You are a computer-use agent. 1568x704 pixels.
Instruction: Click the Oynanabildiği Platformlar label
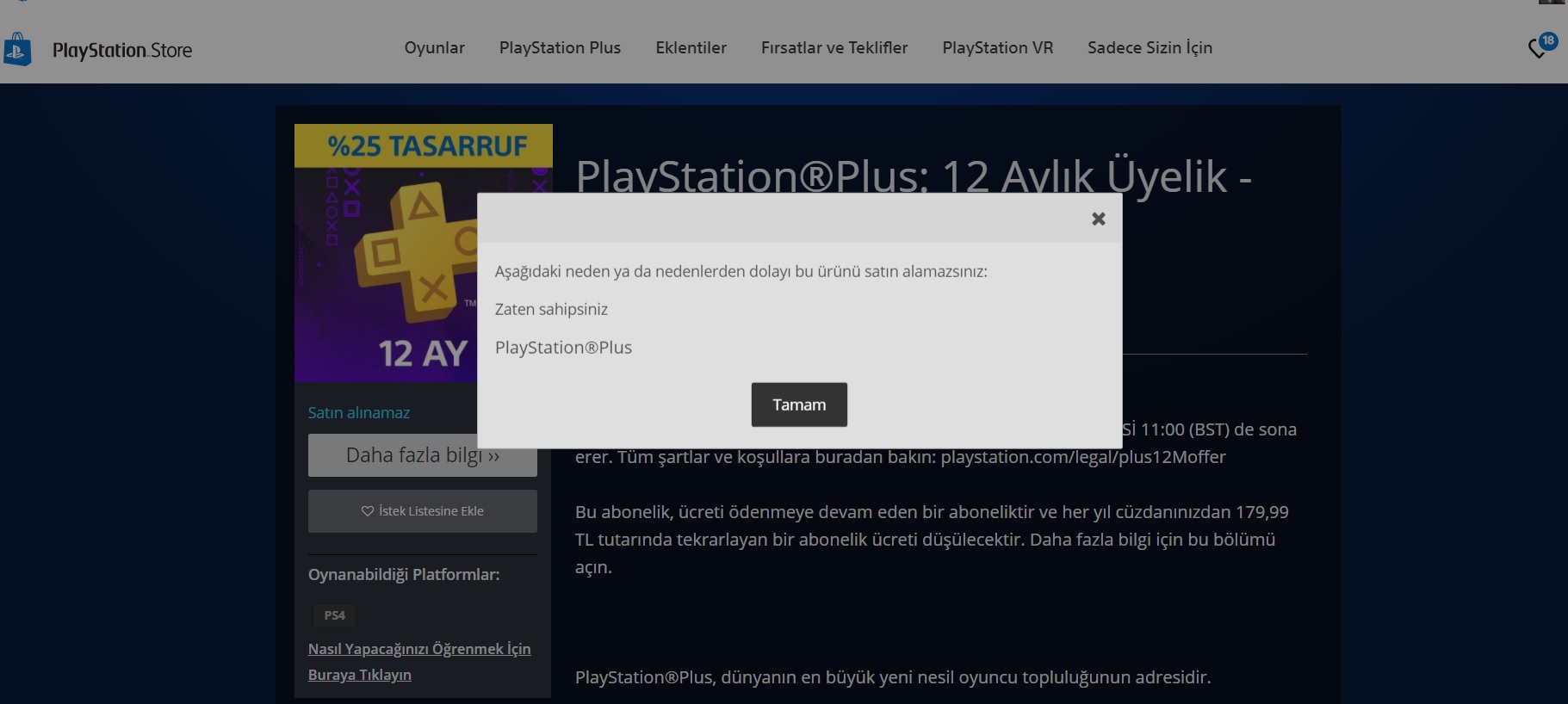[x=404, y=575]
